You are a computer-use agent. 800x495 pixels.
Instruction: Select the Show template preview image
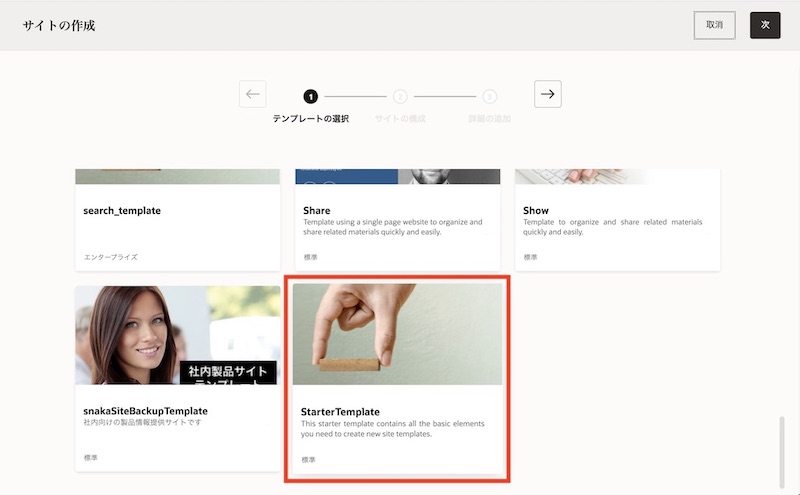pyautogui.click(x=617, y=177)
